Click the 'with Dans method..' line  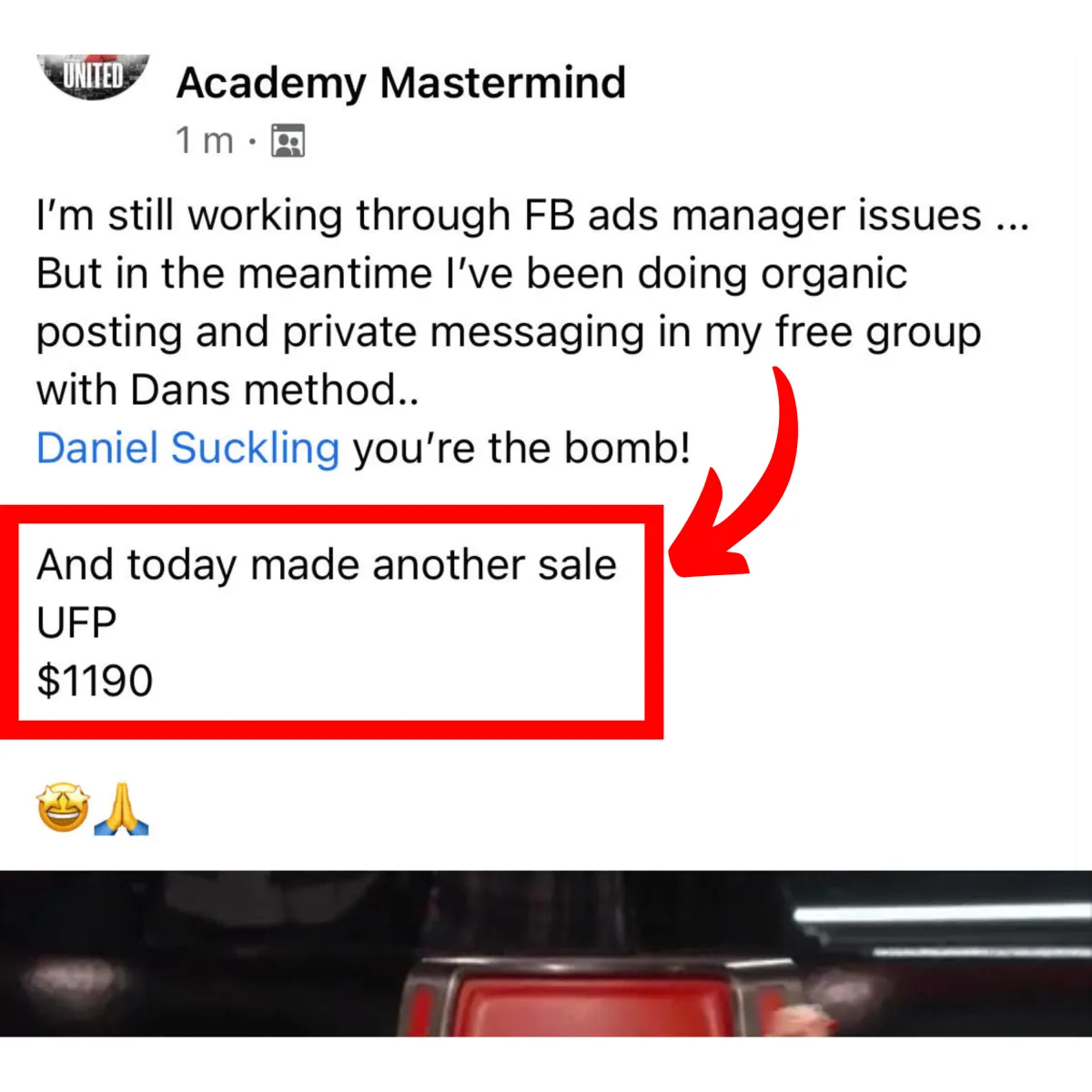pos(227,390)
